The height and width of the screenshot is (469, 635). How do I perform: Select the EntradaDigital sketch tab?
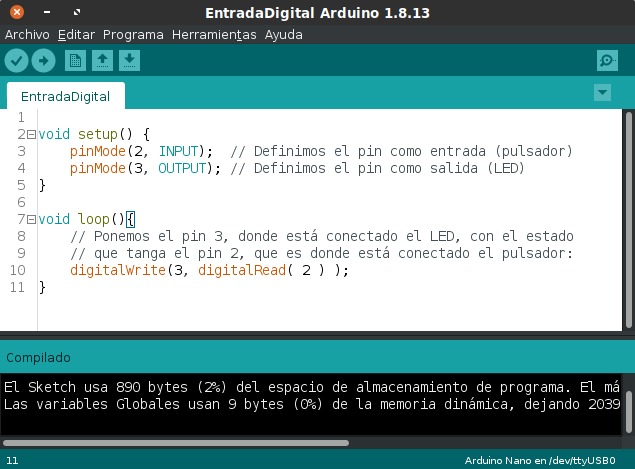click(65, 97)
